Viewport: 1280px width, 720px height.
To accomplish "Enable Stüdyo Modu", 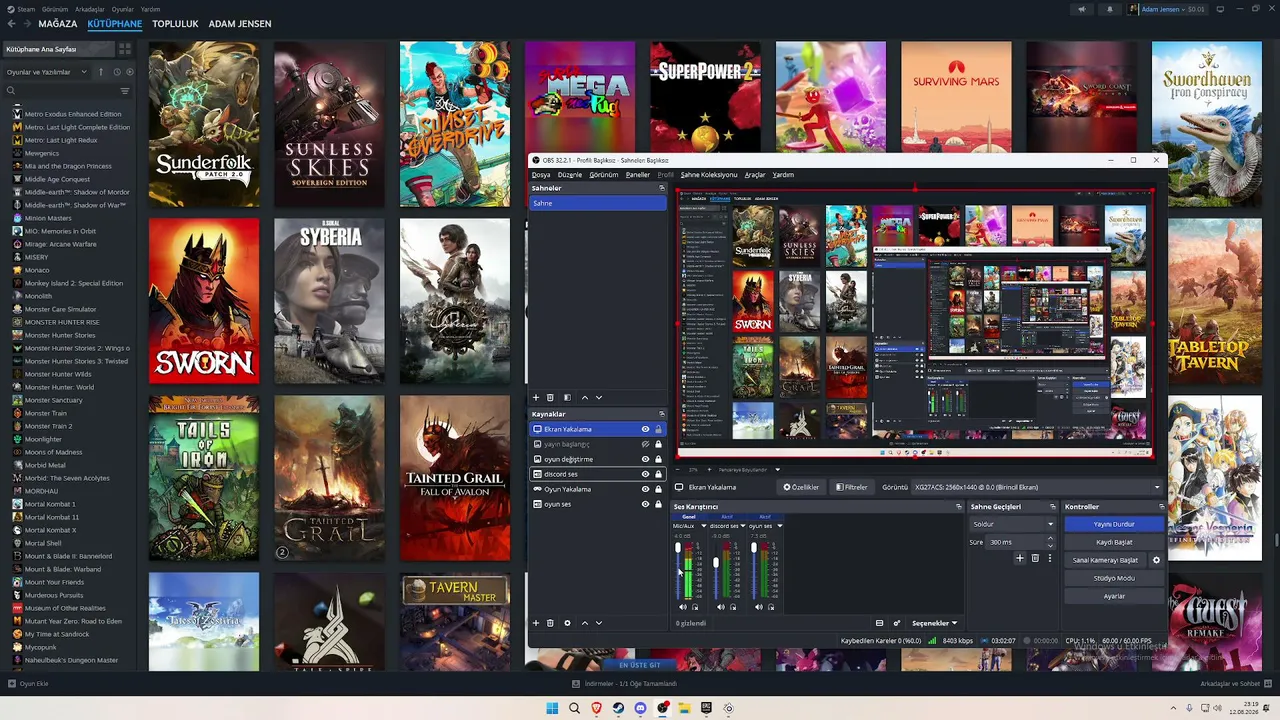I will 1114,578.
